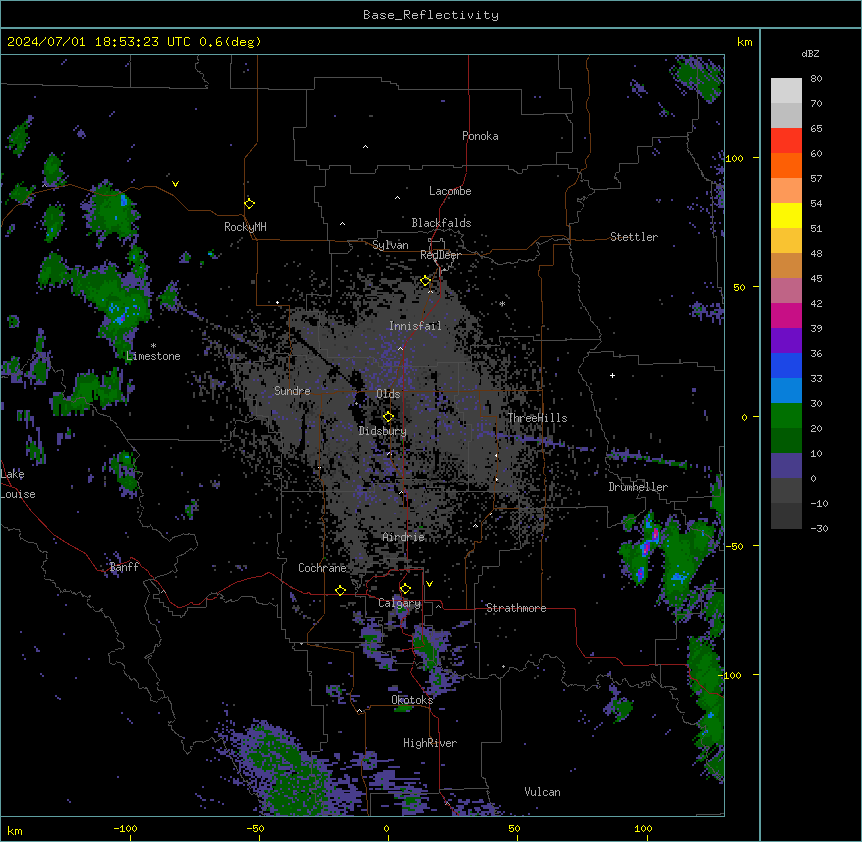Click the Sundre town label
Screen dimensions: 862x842
coord(292,391)
